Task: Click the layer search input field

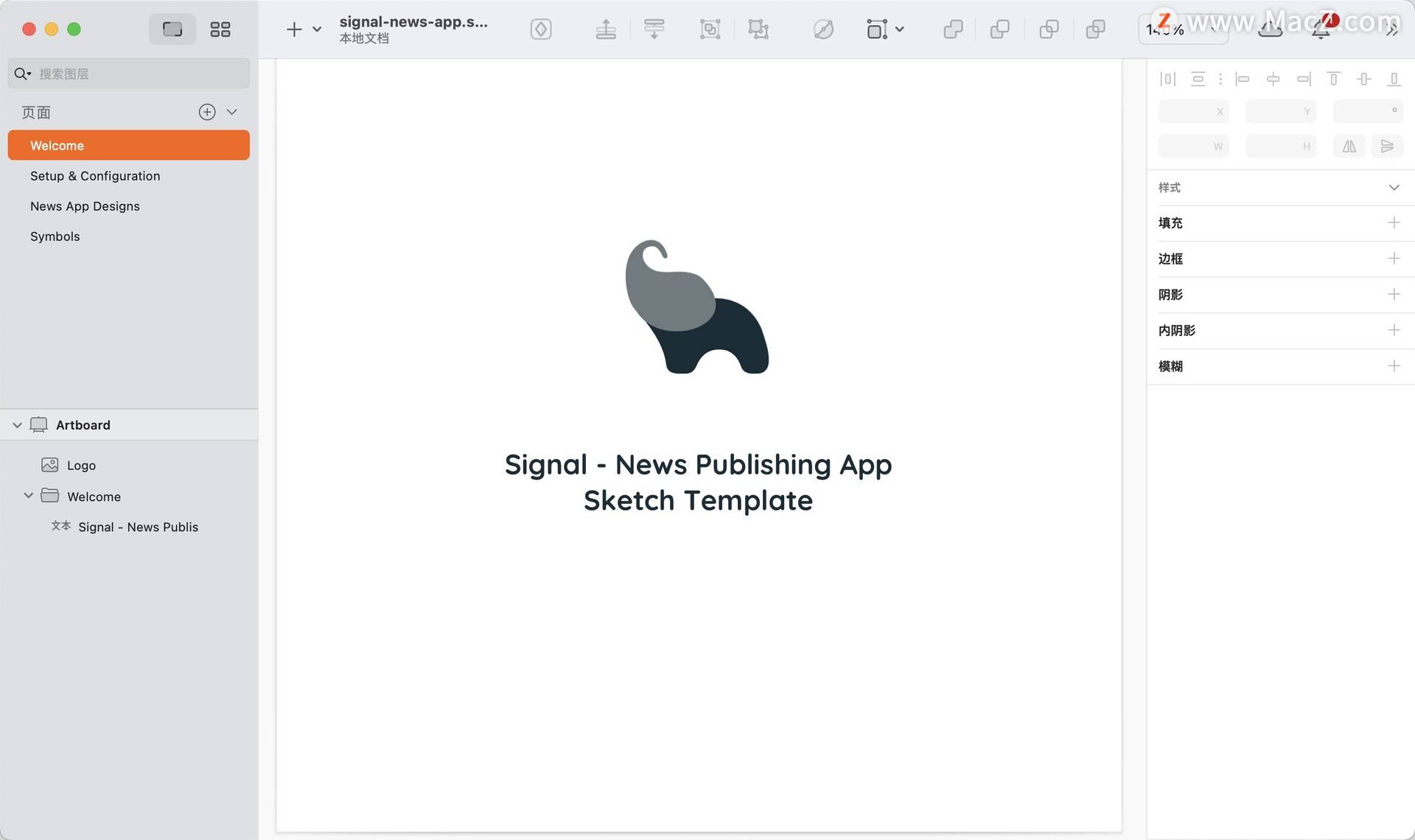Action: click(x=129, y=74)
